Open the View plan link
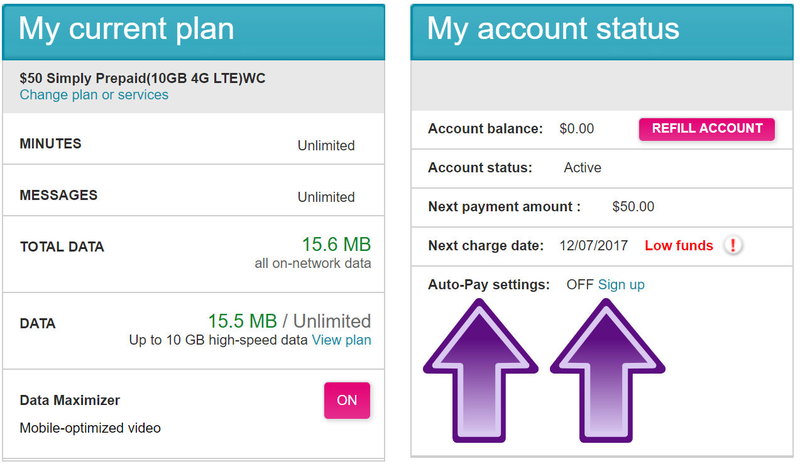The width and height of the screenshot is (800, 466). point(341,340)
